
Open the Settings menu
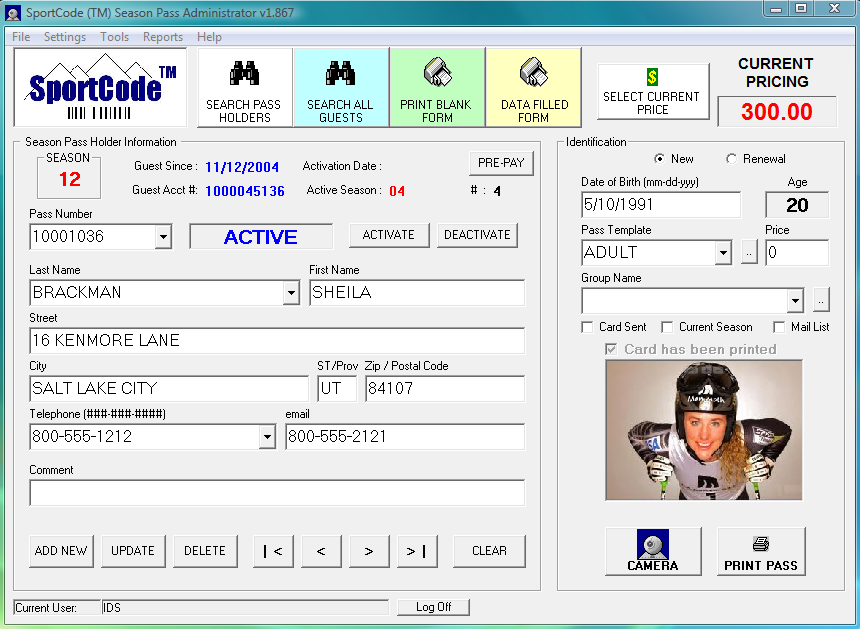(65, 37)
